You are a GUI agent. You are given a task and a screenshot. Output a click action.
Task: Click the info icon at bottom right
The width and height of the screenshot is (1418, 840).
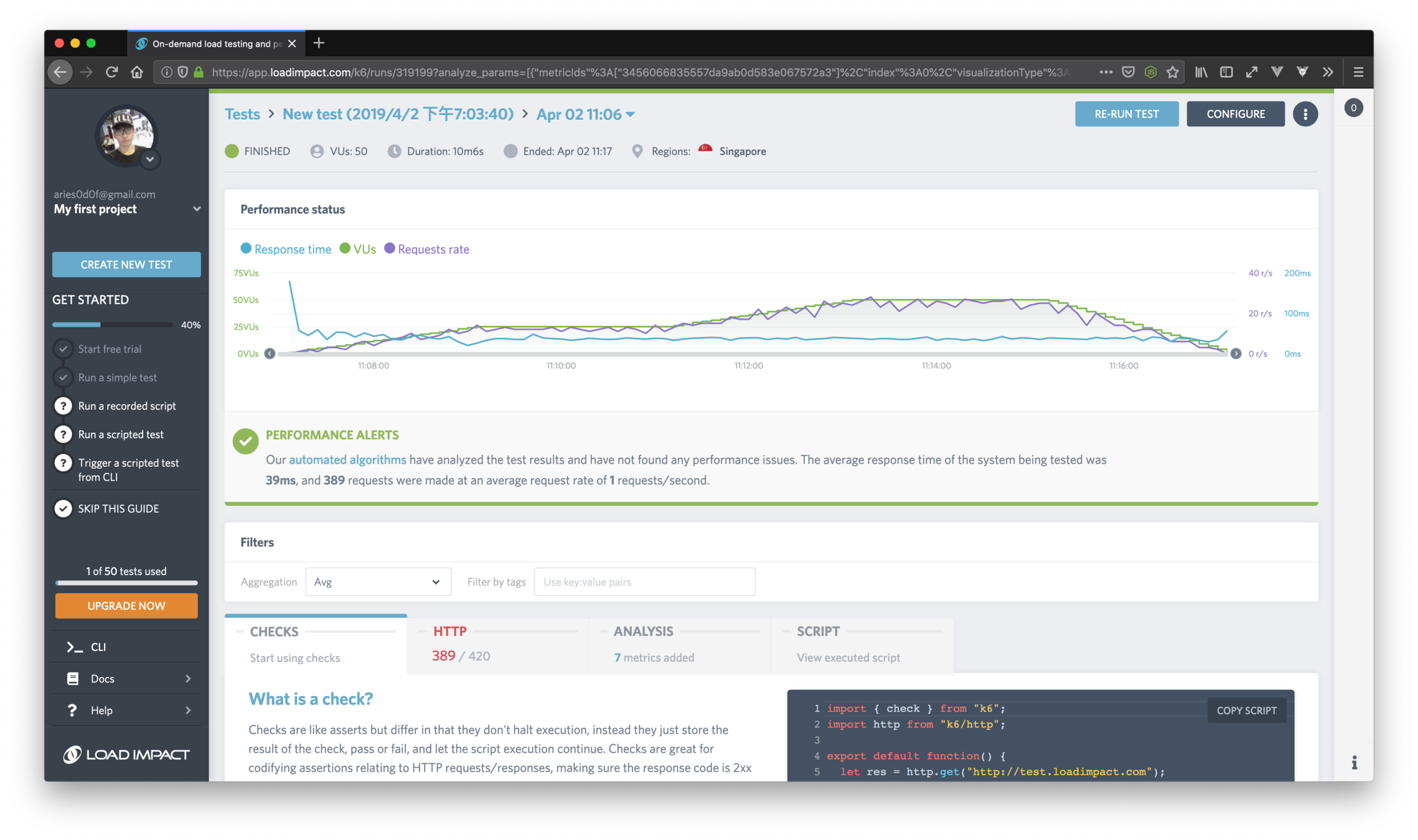point(1354,762)
